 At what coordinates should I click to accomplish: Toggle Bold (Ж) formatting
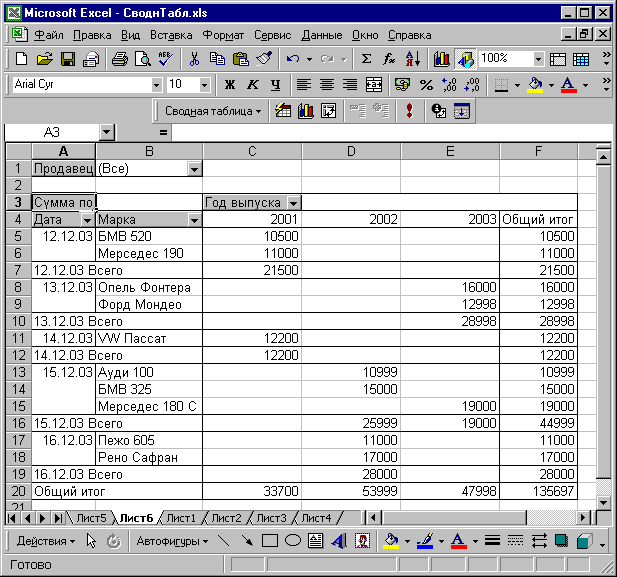(230, 85)
